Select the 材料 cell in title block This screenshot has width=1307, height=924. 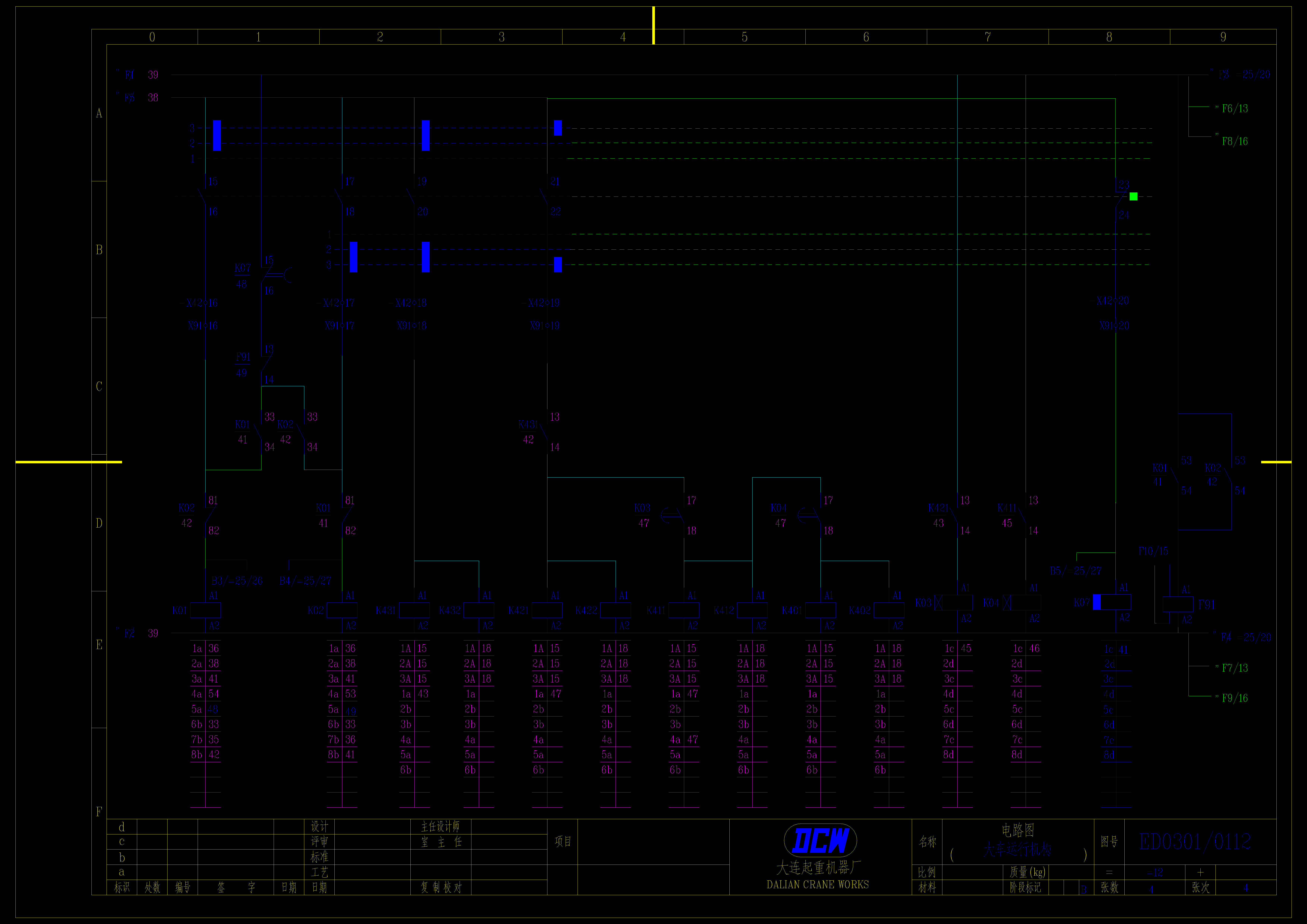pos(927,887)
